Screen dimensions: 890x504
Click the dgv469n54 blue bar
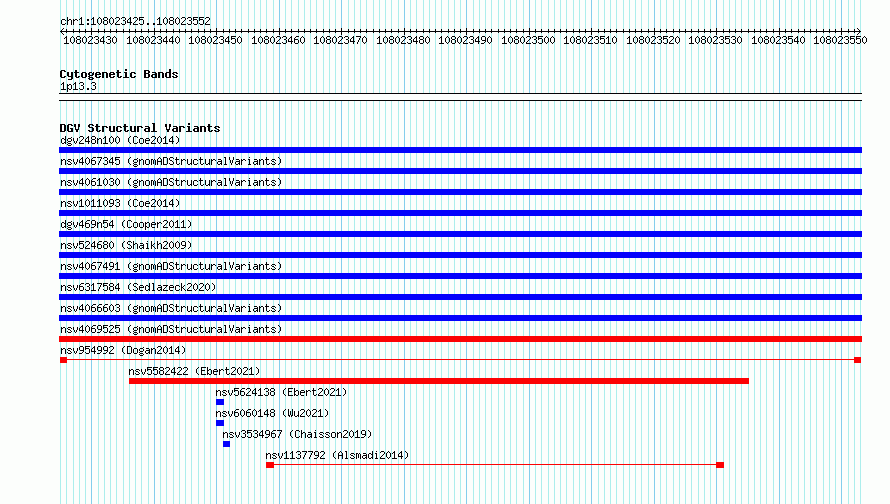click(460, 234)
